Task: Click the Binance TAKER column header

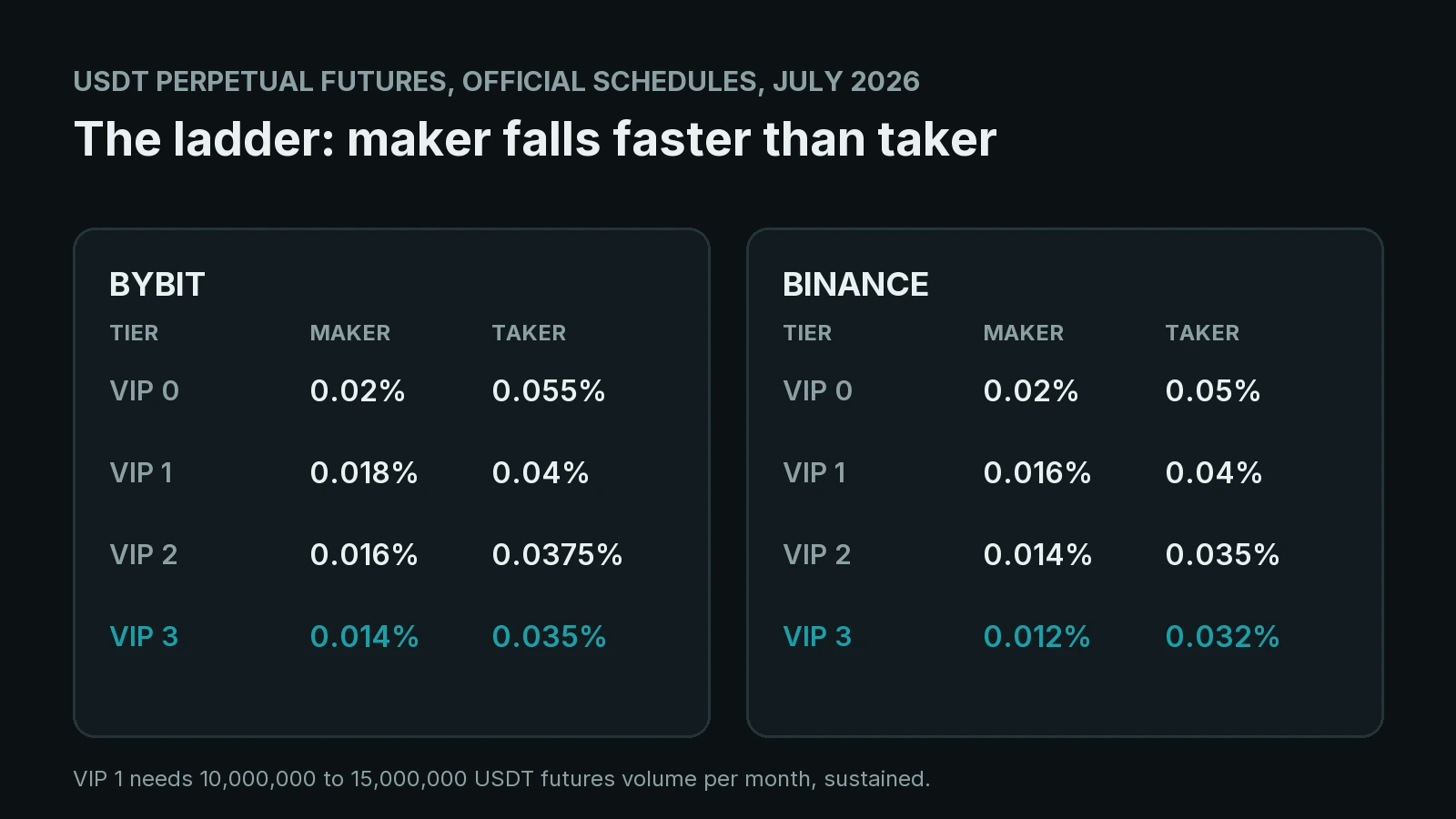Action: coord(1202,333)
